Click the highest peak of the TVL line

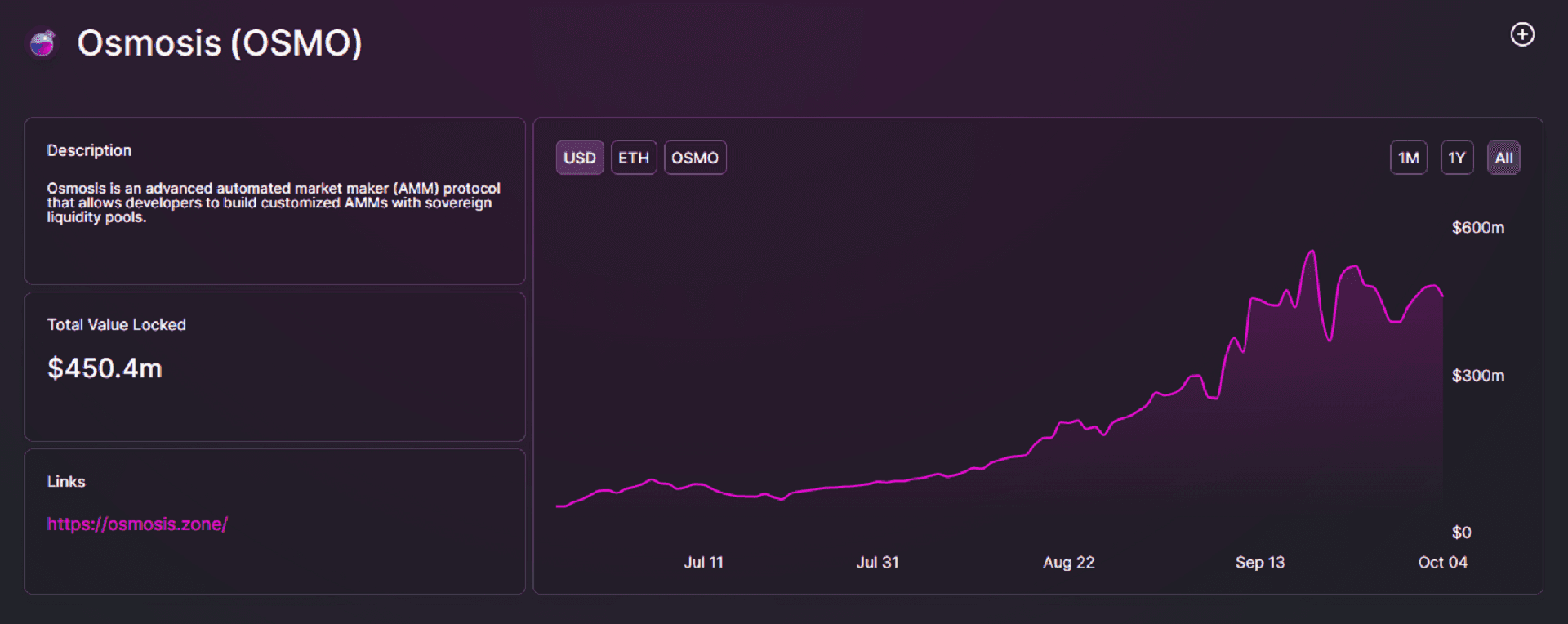point(1312,251)
